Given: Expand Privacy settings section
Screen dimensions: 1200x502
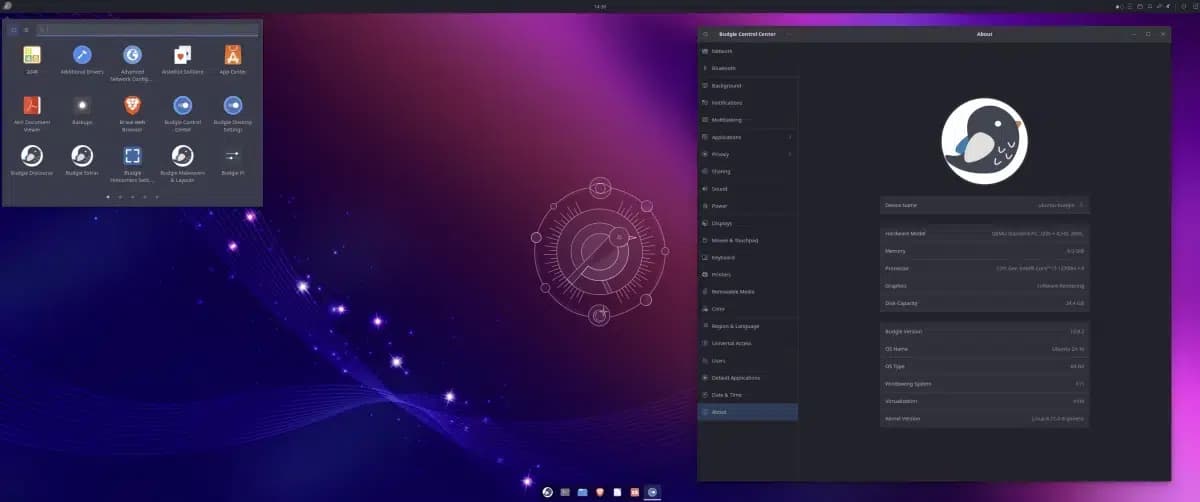Looking at the screenshot, I should tap(748, 154).
